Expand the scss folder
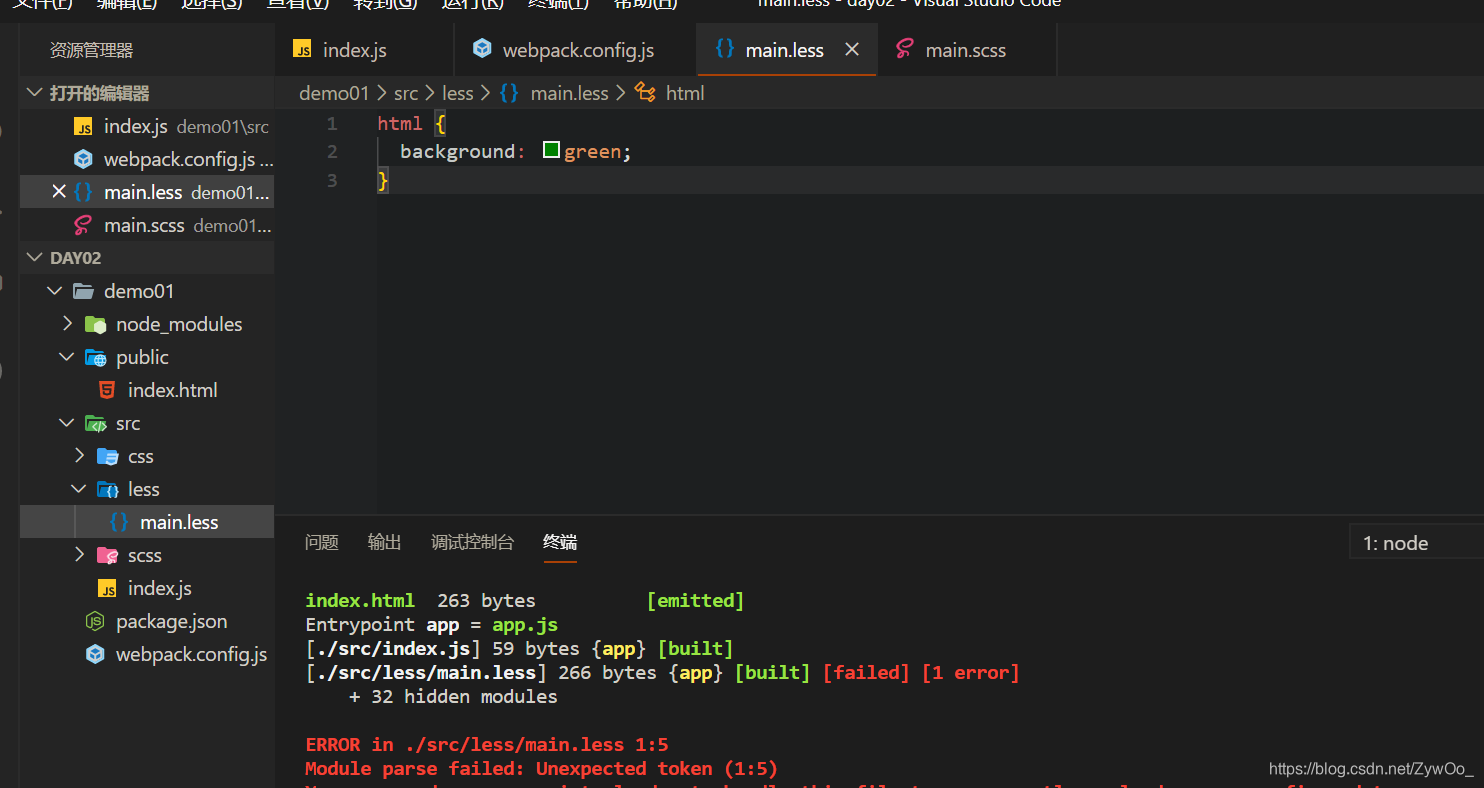Screen dimensions: 1484x788 79,555
